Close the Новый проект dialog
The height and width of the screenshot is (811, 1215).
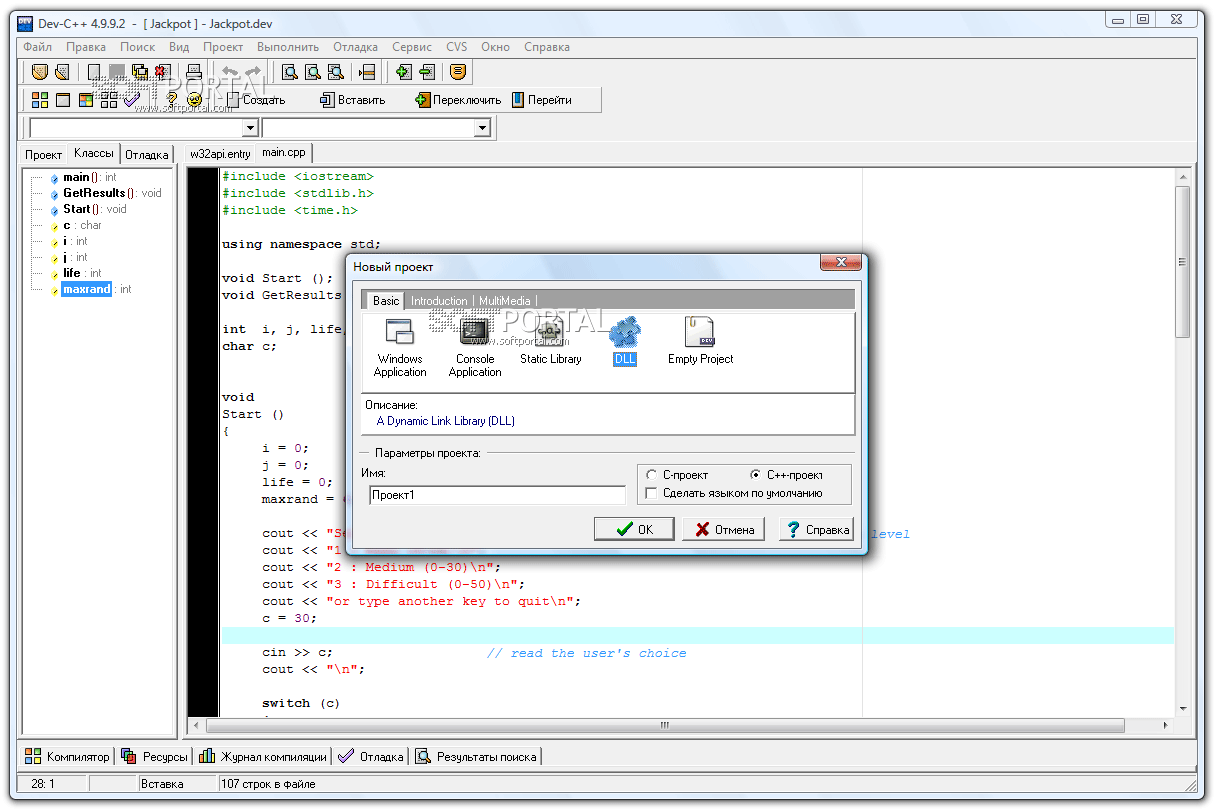tap(841, 262)
